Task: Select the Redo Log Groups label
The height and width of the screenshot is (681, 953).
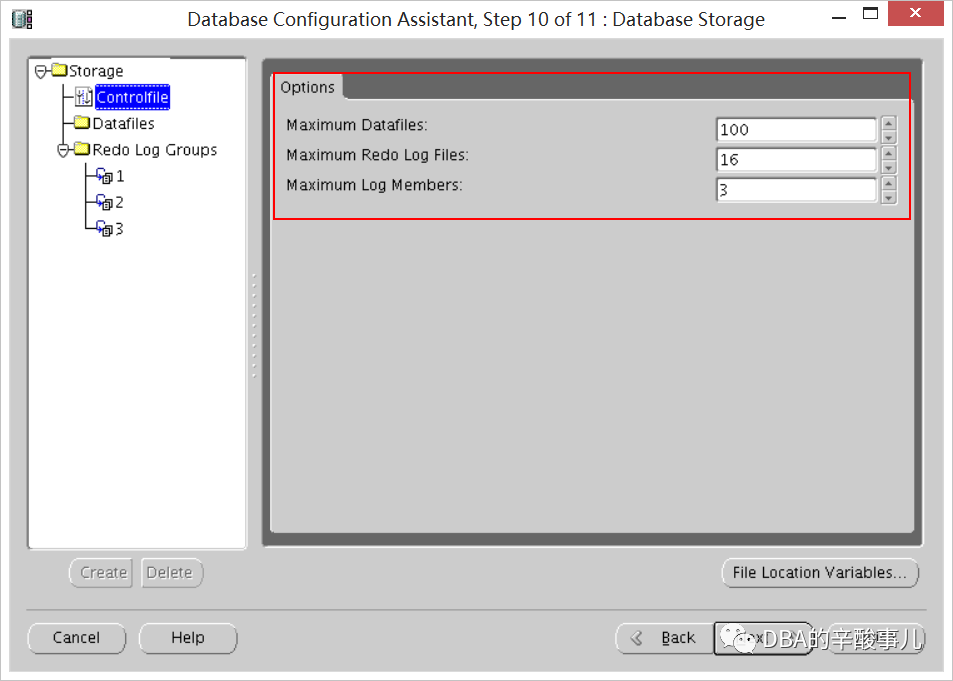Action: [154, 150]
